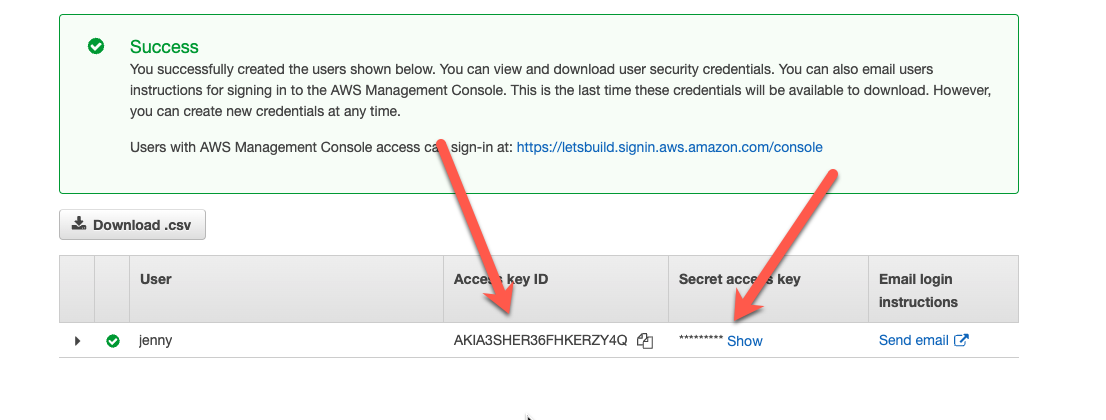Click the success message paragraph about credentials

[562, 90]
